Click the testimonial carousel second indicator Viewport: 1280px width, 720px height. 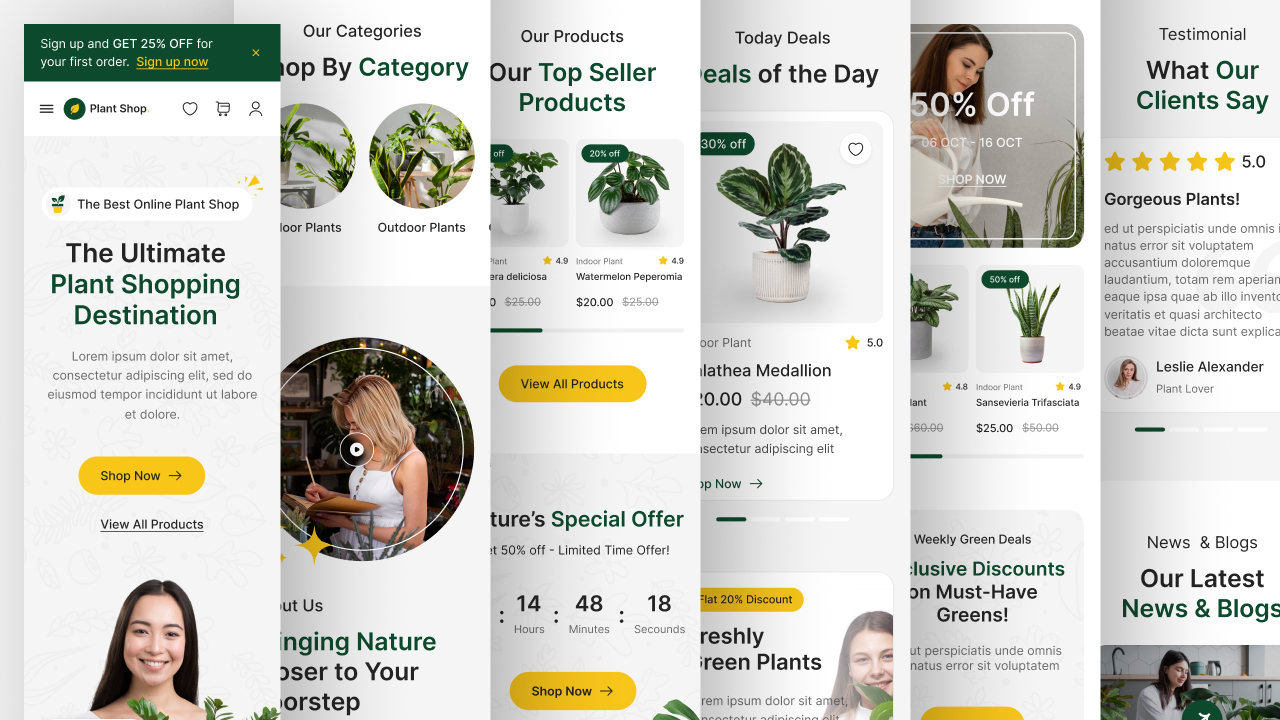pos(1184,429)
